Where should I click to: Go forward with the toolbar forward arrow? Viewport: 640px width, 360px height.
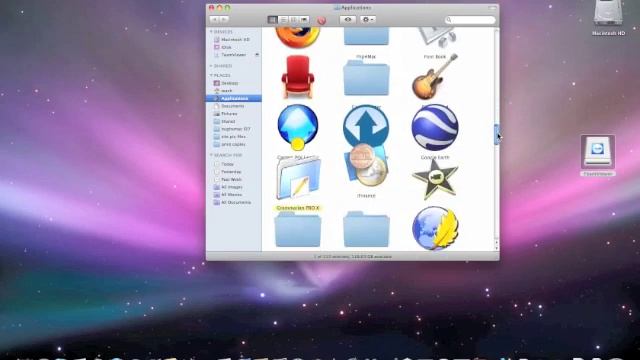[224, 20]
